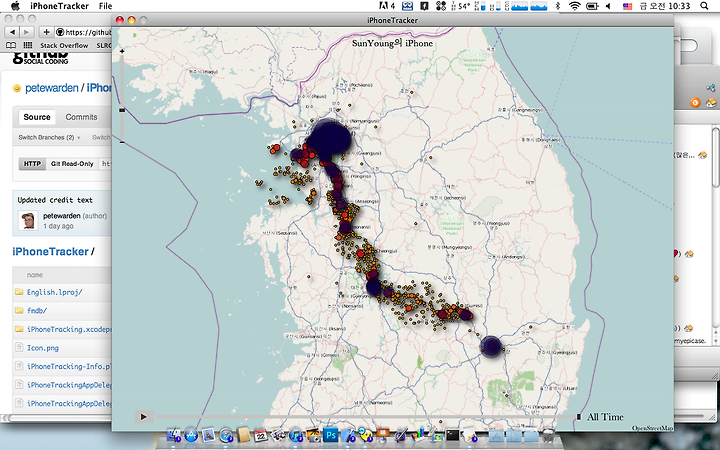
Task: Play the location timeline animation
Action: pos(143,417)
